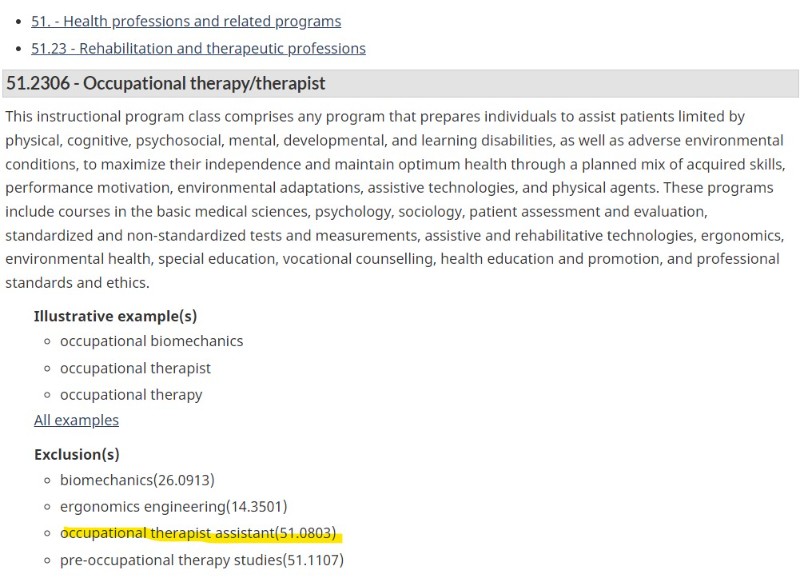This screenshot has width=800, height=582.
Task: Open '51.23 - Rehabilitation and therapeutic professions' link
Action: pos(198,48)
